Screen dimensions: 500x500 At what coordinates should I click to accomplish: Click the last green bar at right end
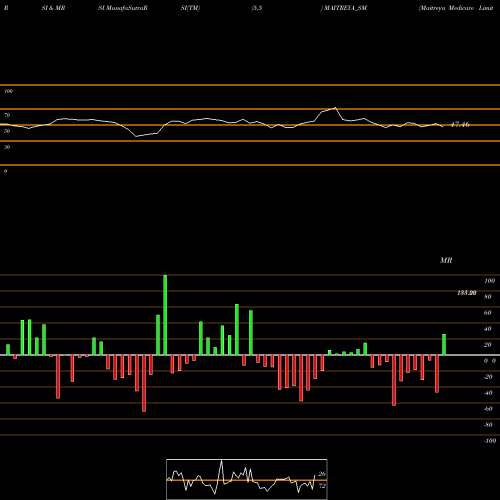(x=444, y=344)
